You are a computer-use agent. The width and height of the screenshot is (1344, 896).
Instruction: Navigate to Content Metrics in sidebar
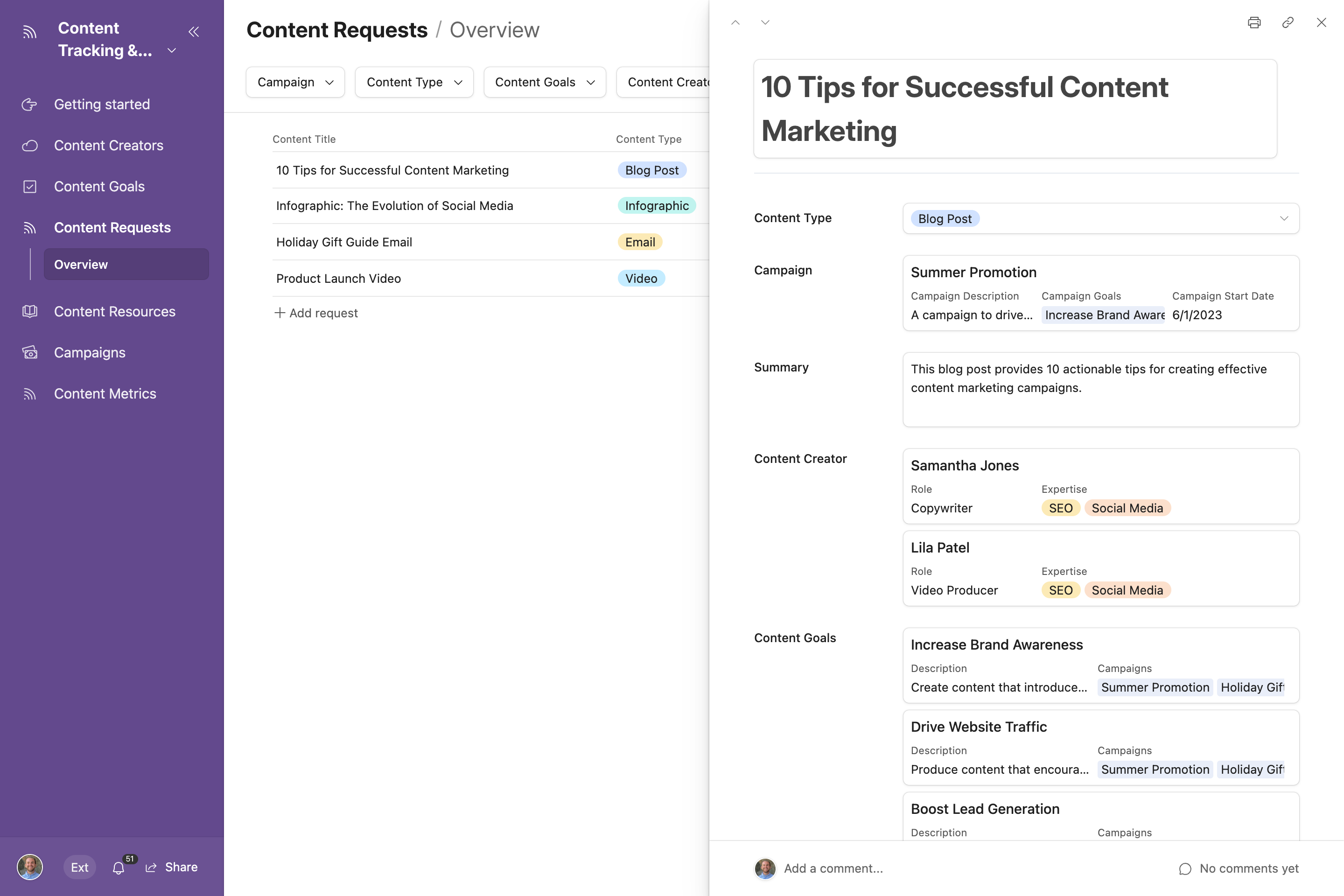click(x=105, y=393)
